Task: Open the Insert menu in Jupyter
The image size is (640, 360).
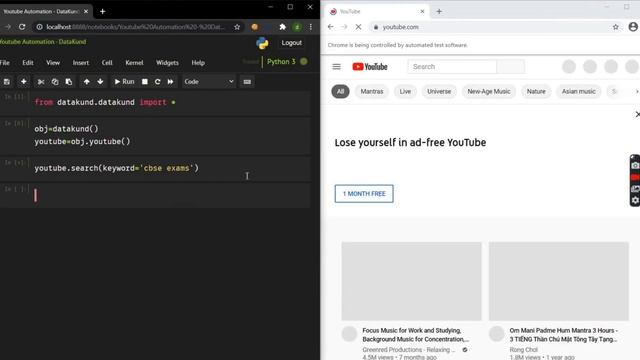Action: tap(81, 62)
